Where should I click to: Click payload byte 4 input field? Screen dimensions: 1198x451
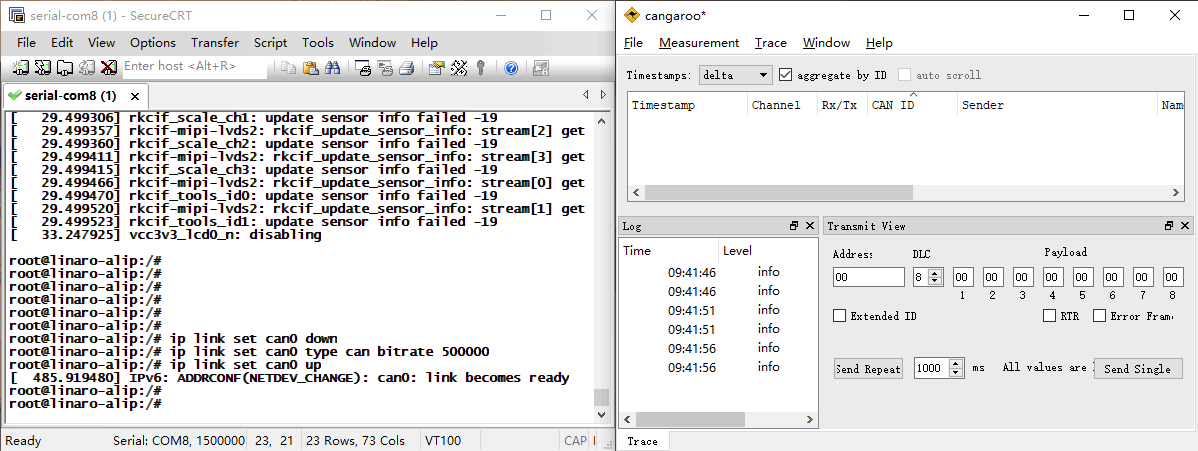click(1053, 277)
